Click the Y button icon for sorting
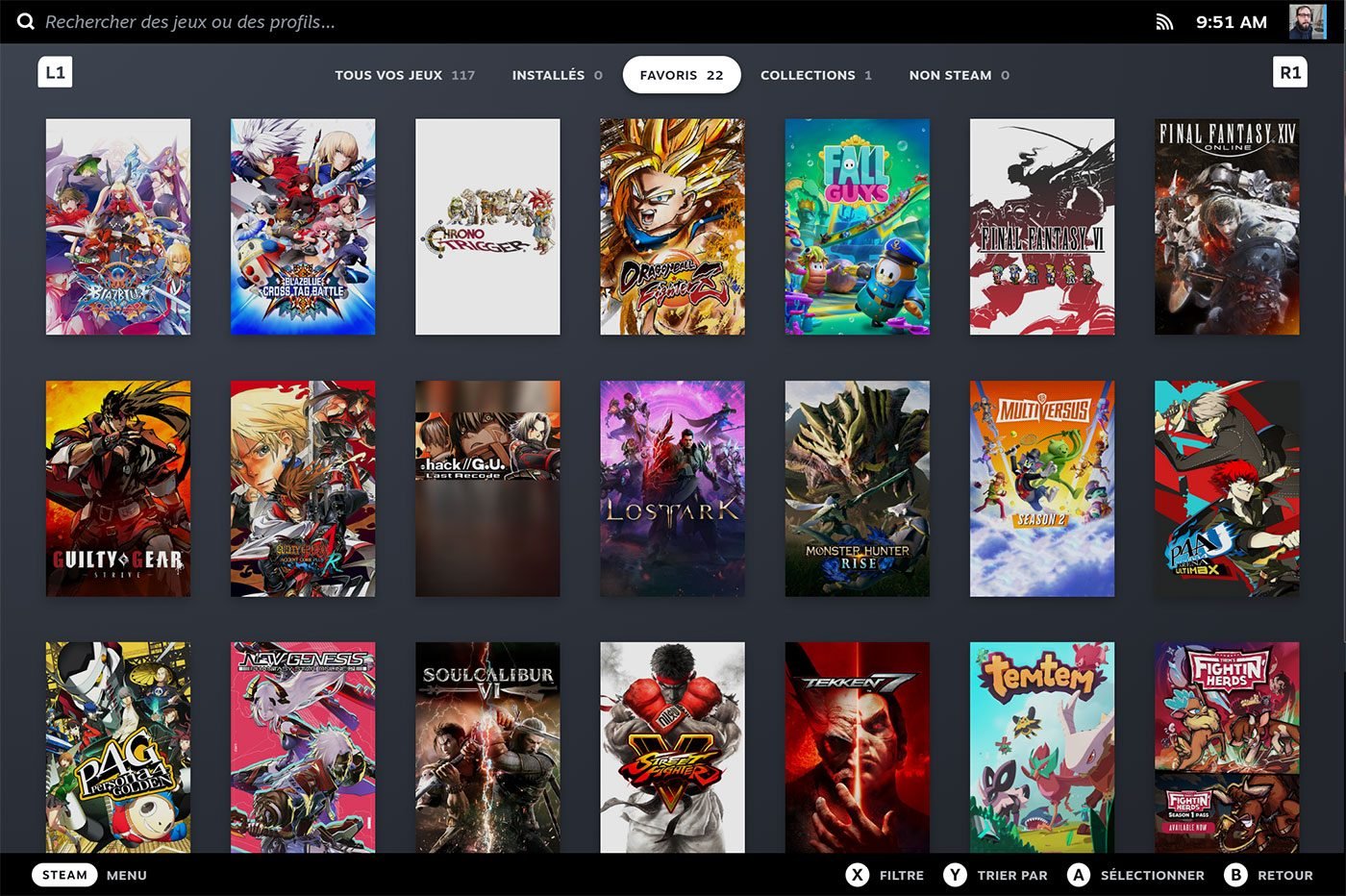 coord(955,875)
